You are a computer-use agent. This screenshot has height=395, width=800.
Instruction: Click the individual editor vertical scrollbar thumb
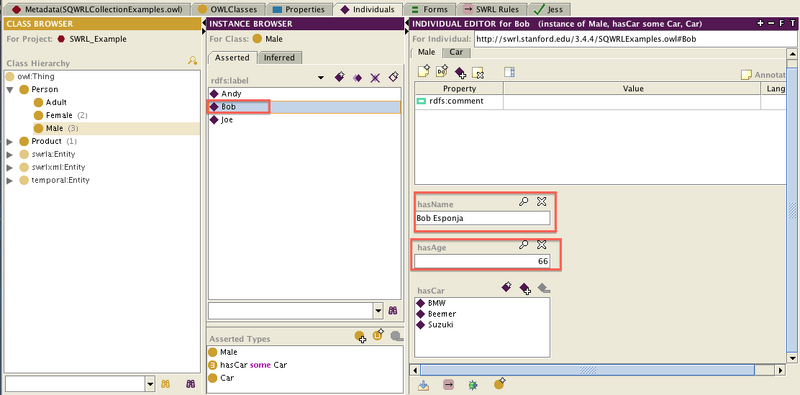click(792, 209)
